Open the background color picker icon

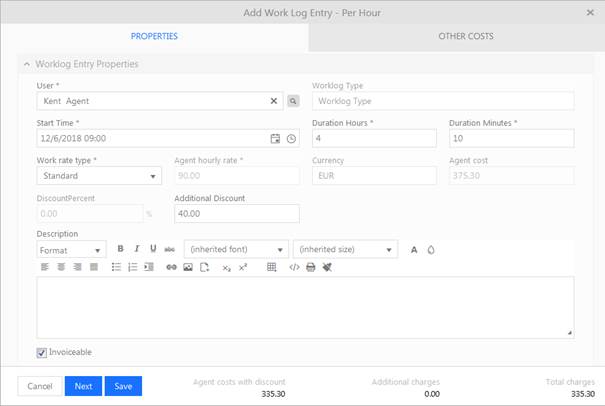pyautogui.click(x=431, y=249)
